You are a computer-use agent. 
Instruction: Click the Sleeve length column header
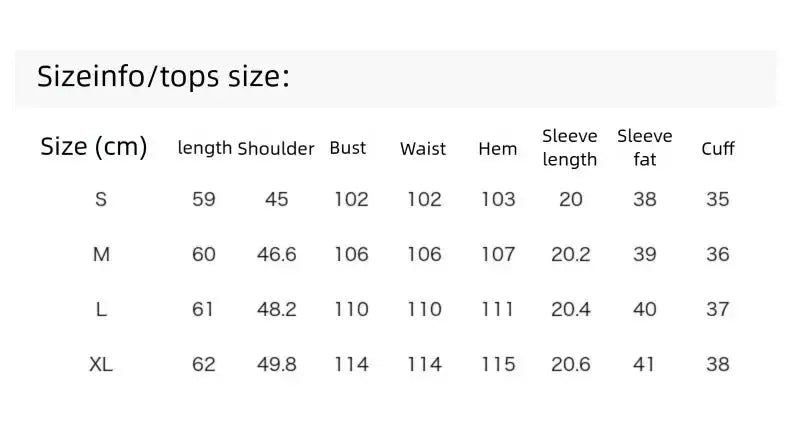[x=570, y=148]
